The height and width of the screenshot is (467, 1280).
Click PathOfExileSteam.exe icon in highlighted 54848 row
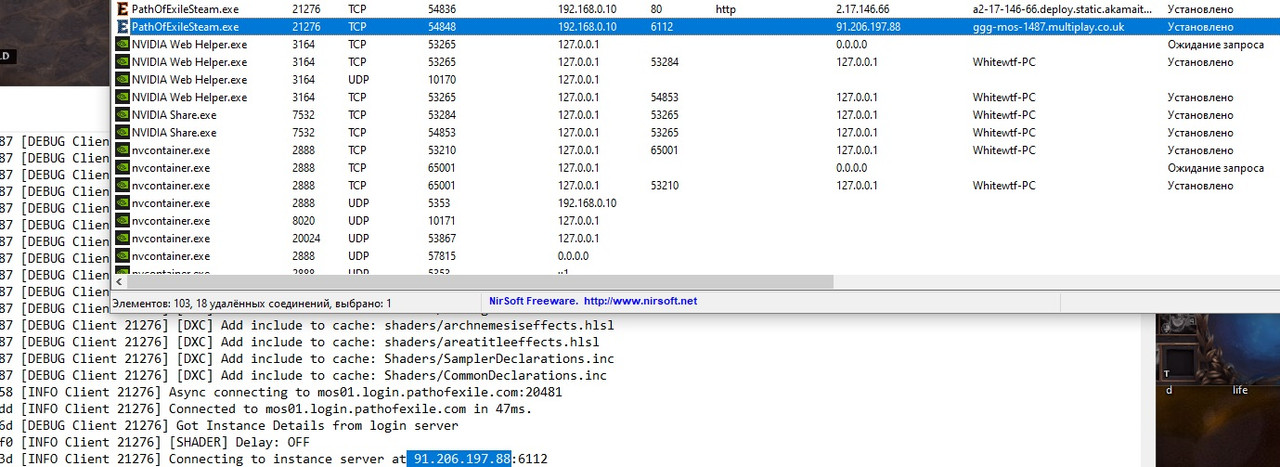[x=122, y=27]
